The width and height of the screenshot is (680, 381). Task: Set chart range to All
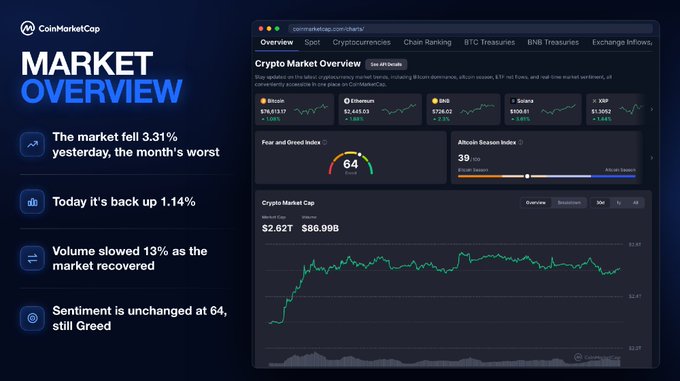point(635,203)
